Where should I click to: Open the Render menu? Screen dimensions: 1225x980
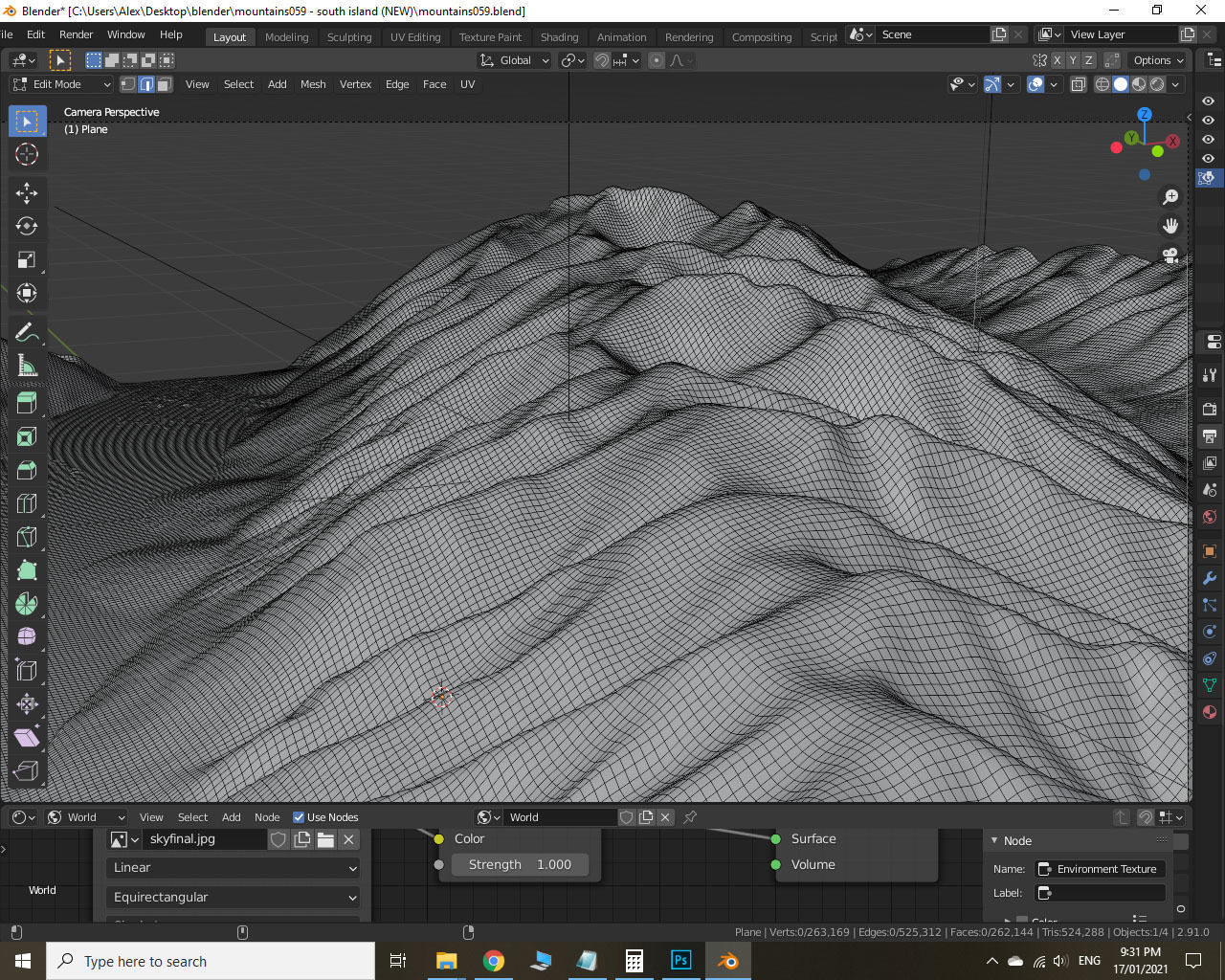76,34
